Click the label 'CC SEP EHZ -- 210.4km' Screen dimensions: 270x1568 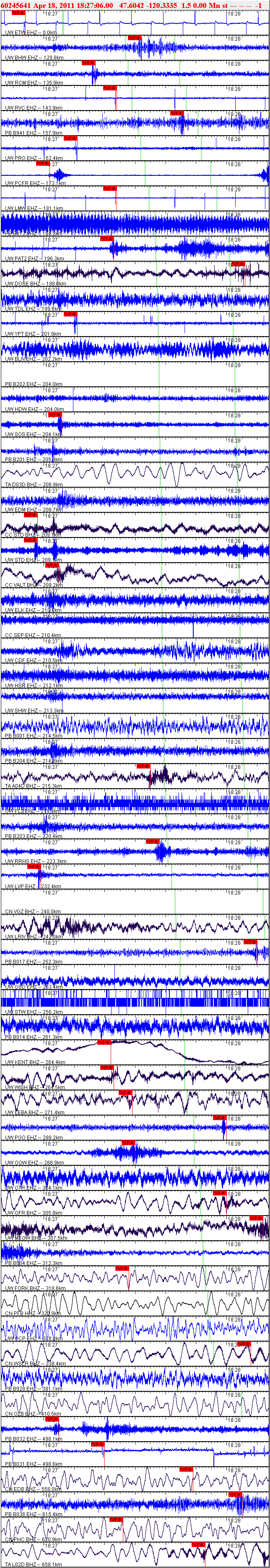tap(34, 635)
